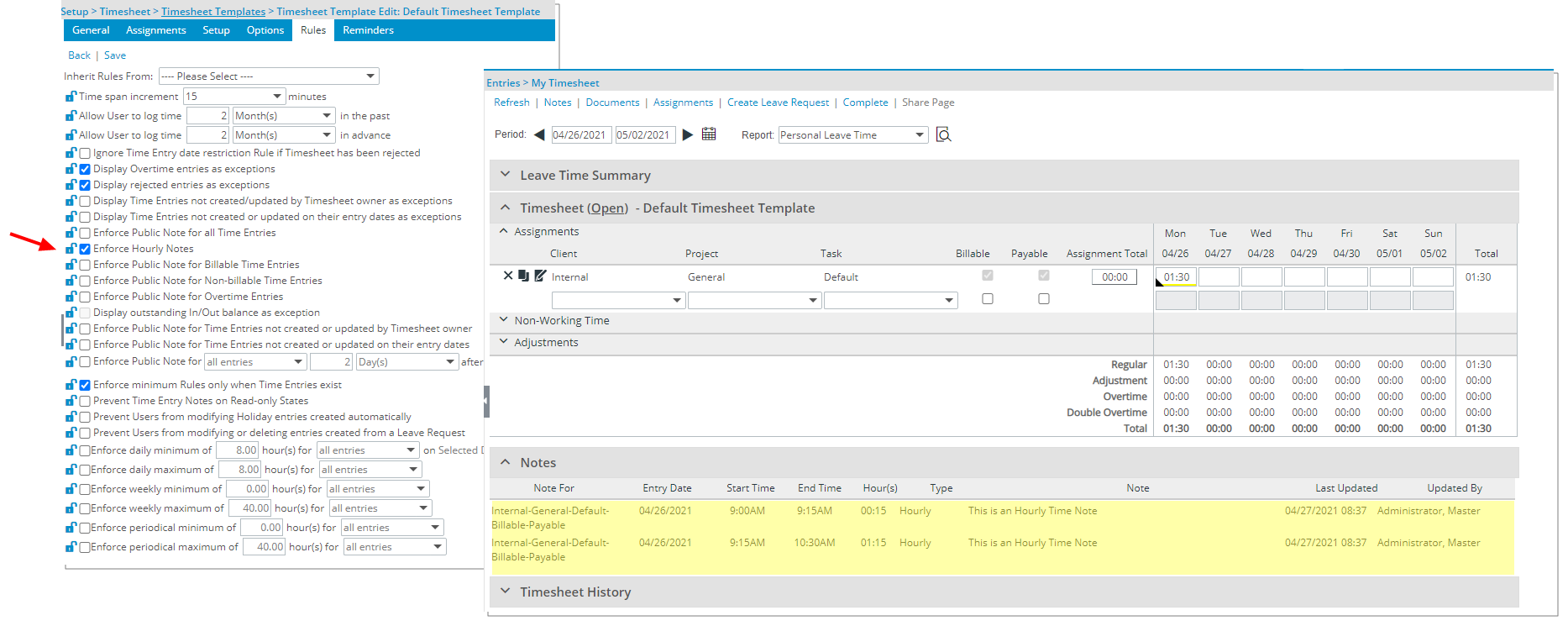Click lock icon beside Enforce daily minimum
Image resolution: width=1568 pixels, height=626 pixels.
pos(71,450)
